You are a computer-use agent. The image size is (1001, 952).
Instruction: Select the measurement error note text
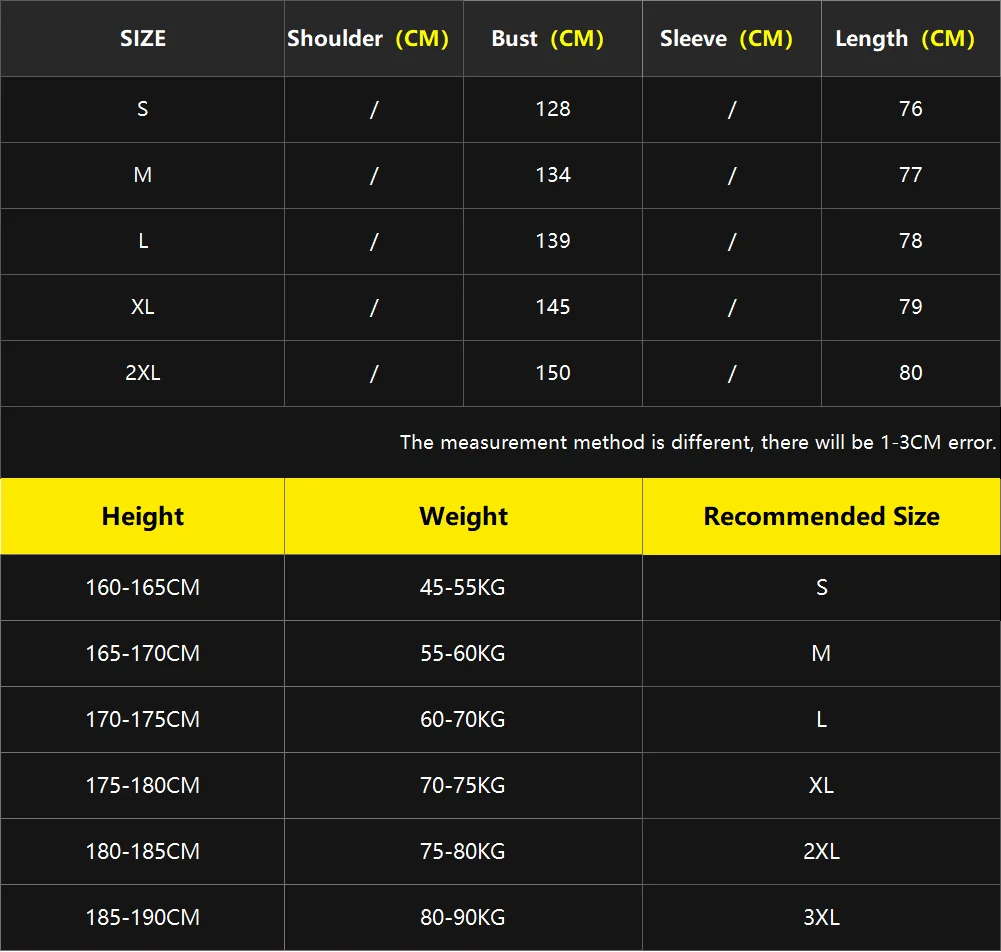[x=698, y=442]
